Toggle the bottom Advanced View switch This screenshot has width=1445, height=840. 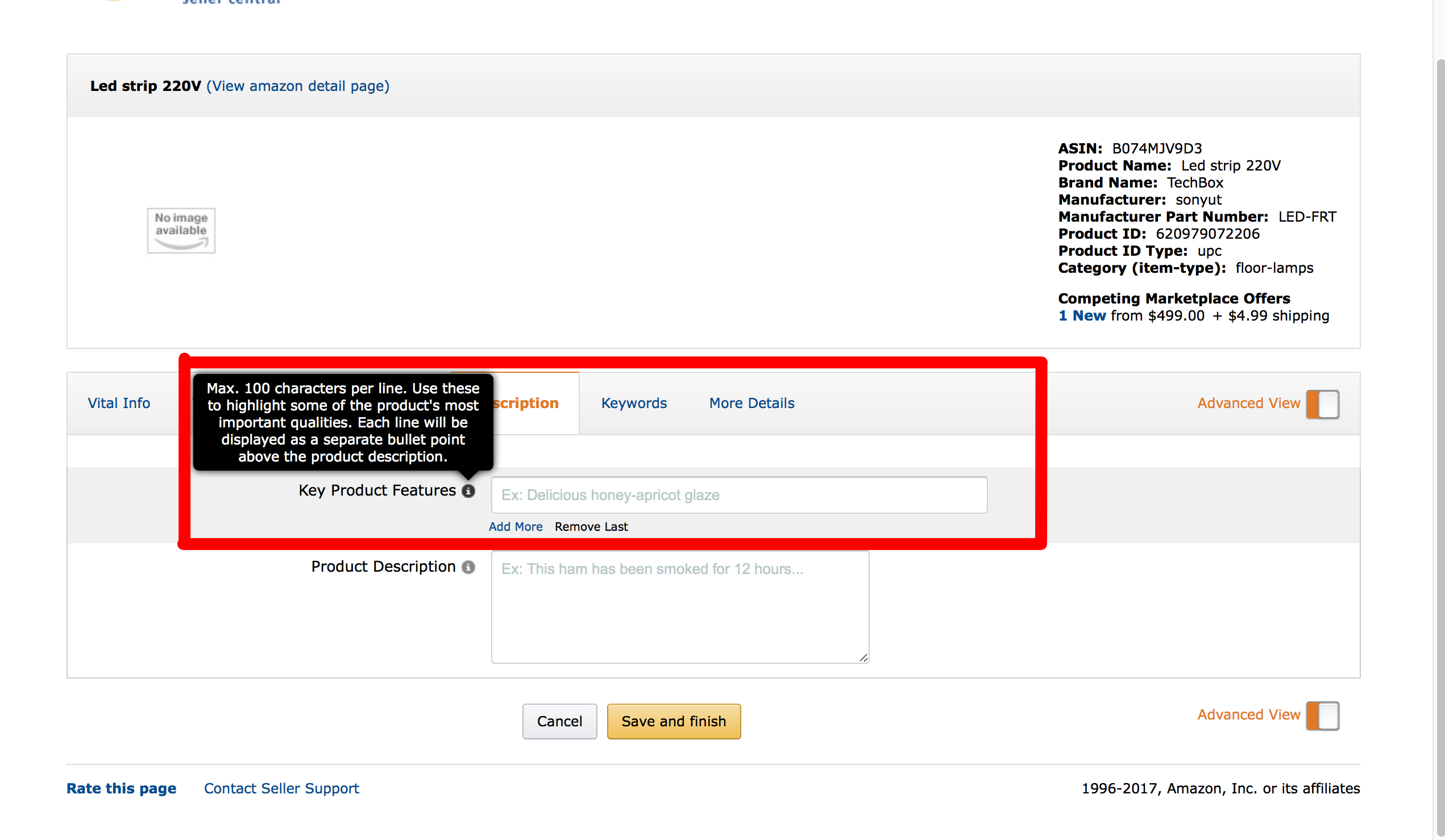(x=1322, y=716)
